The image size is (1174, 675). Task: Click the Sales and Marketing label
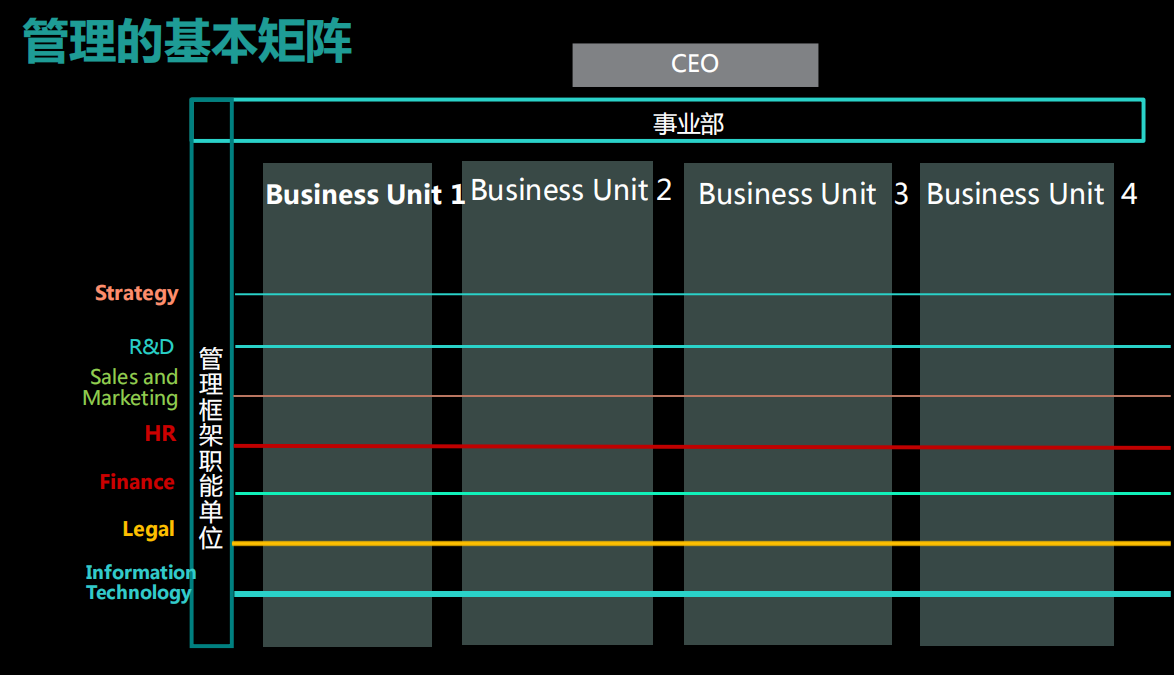(131, 388)
